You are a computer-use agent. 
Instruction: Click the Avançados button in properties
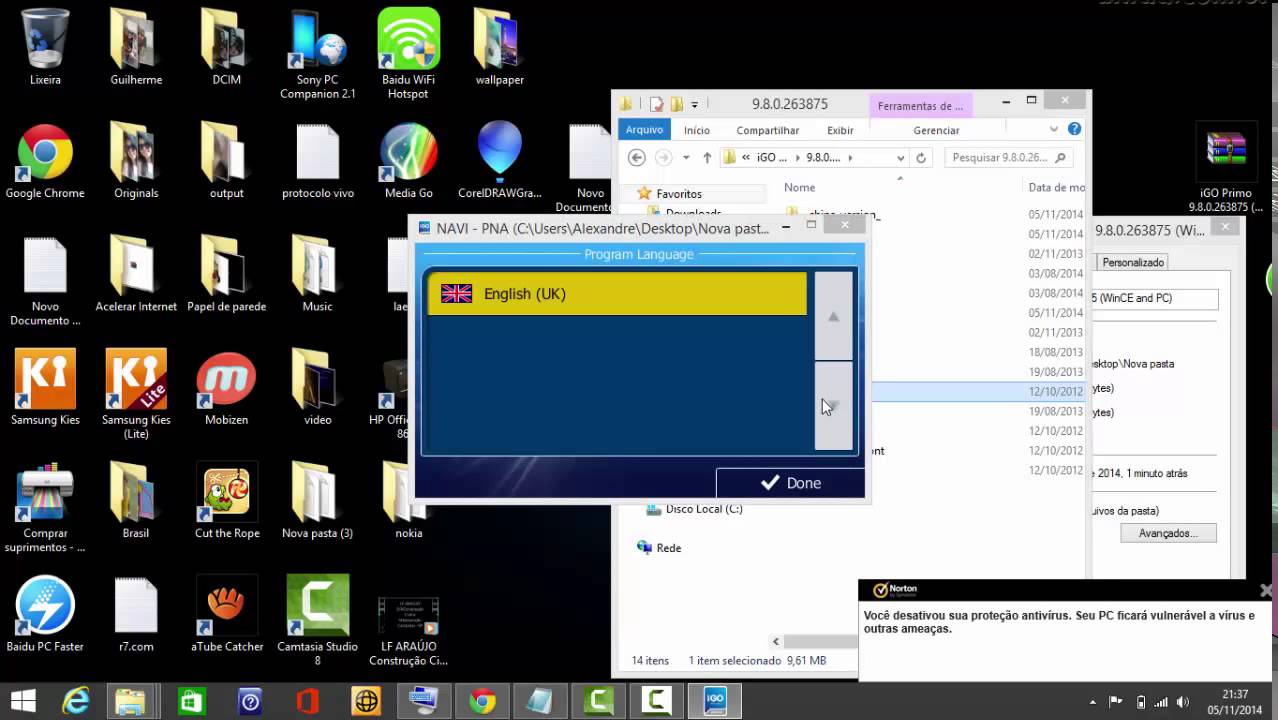tap(1168, 533)
